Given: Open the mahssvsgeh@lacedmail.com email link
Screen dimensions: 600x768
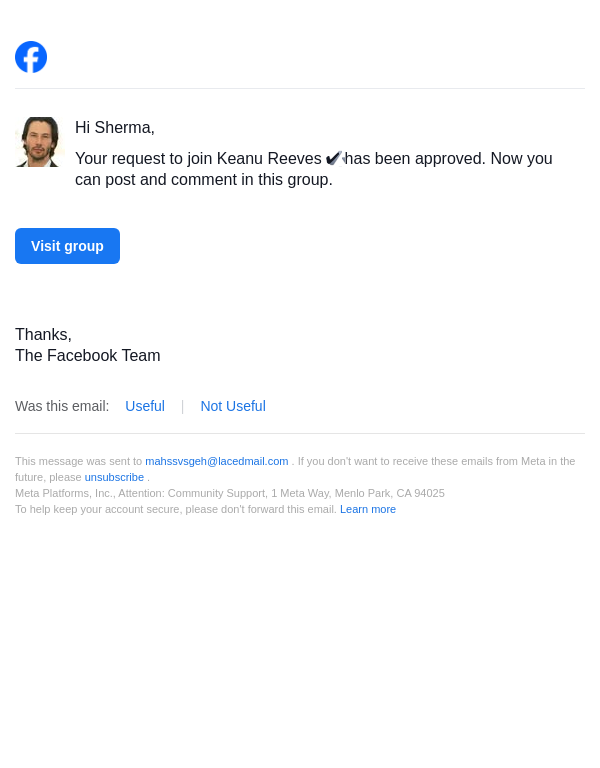Looking at the screenshot, I should tap(216, 461).
